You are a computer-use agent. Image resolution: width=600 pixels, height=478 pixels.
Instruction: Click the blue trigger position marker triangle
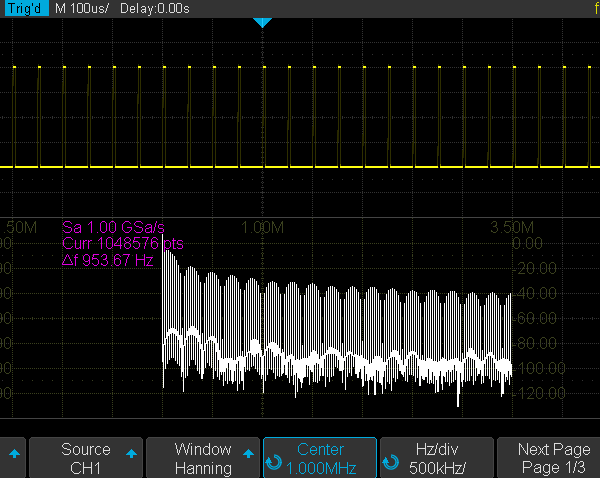tap(262, 22)
